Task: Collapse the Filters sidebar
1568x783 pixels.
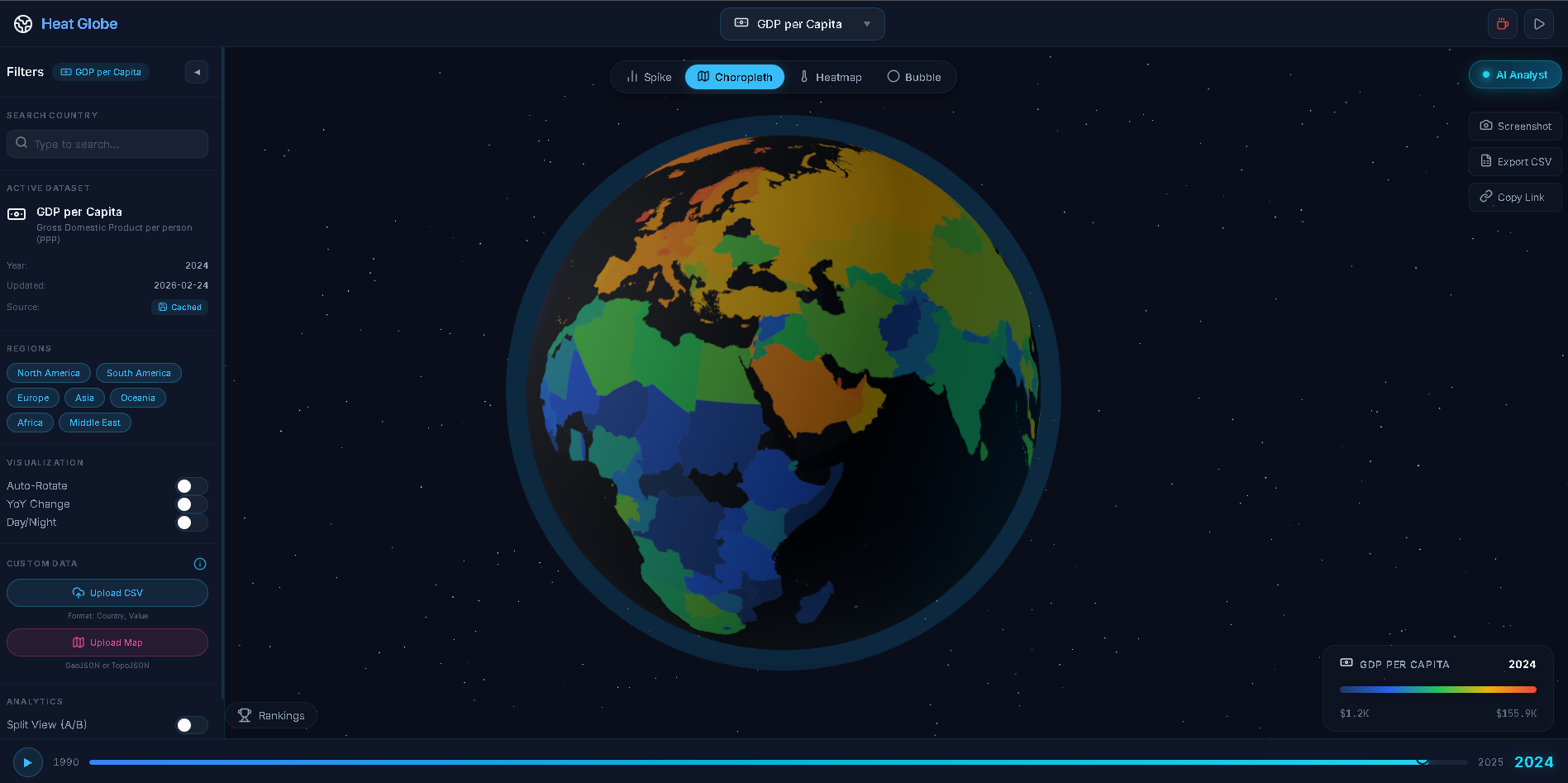Action: click(x=197, y=72)
